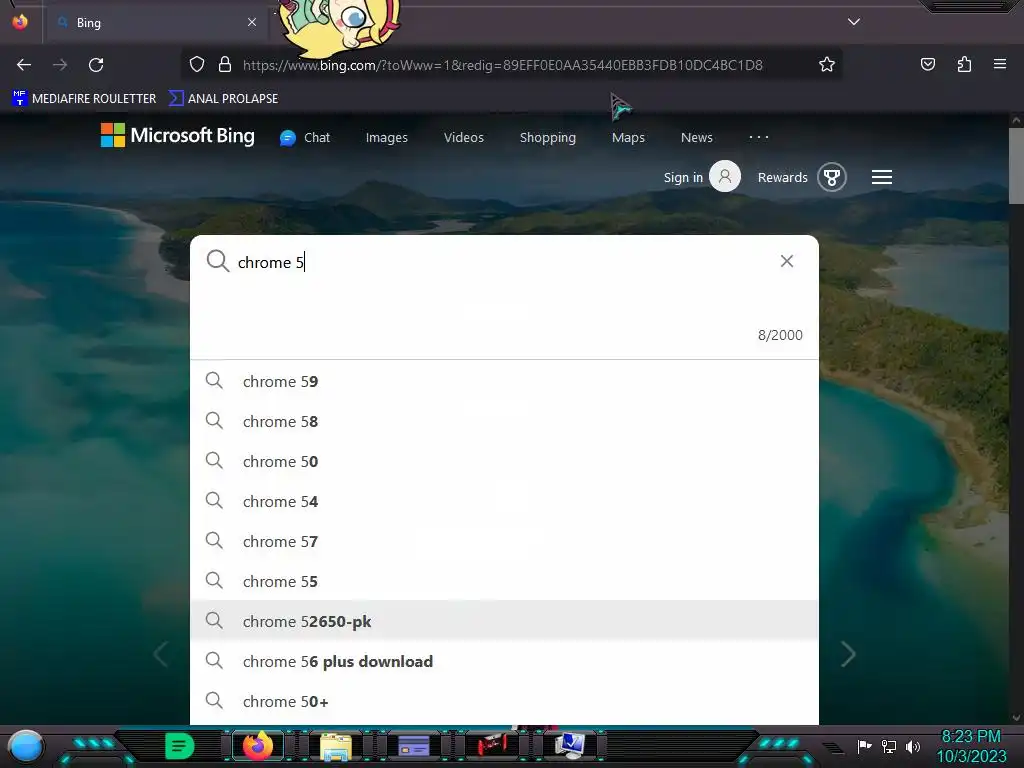Viewport: 1024px width, 768px height.
Task: Click Sign in
Action: point(683,178)
